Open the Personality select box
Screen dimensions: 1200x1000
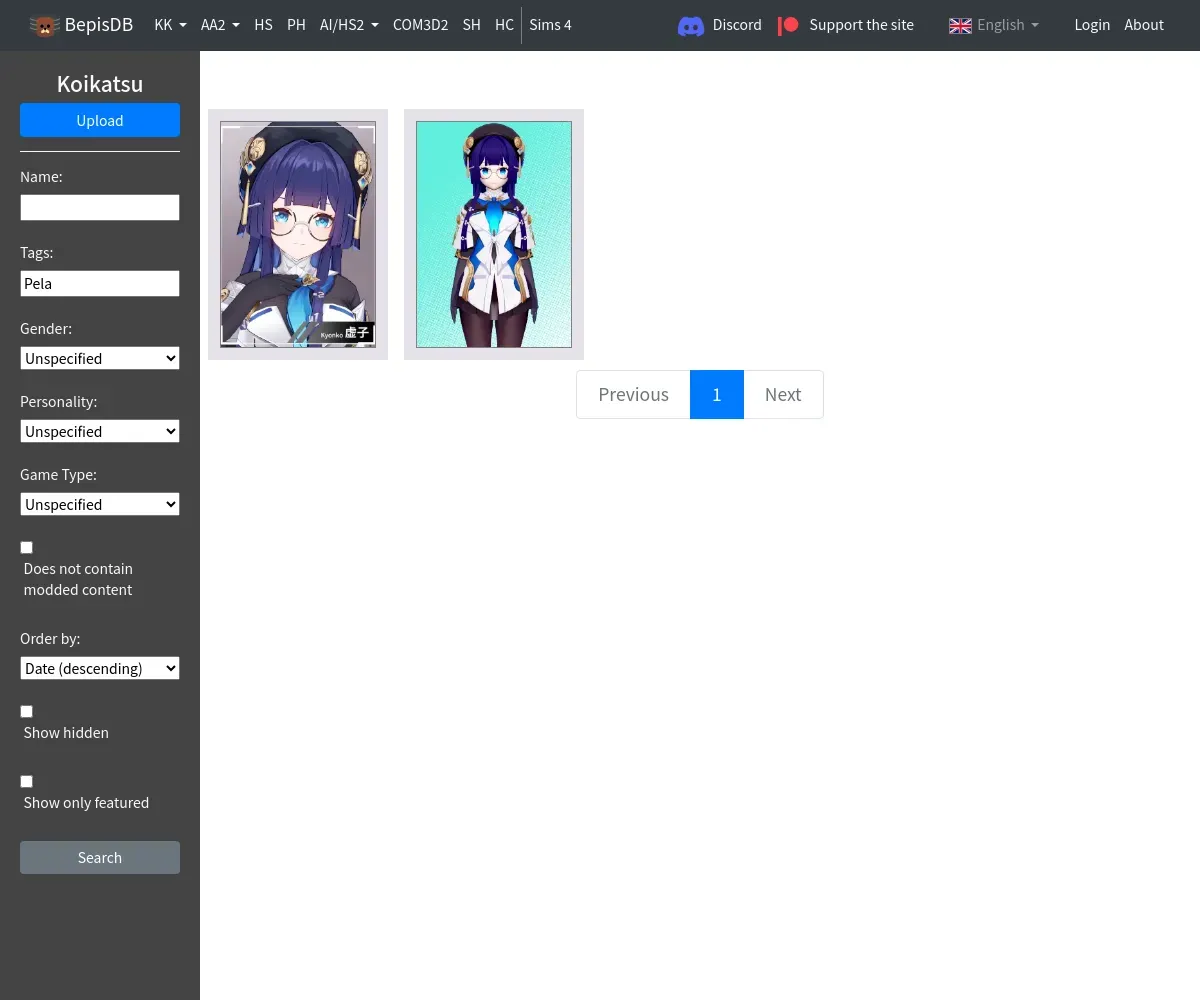100,431
